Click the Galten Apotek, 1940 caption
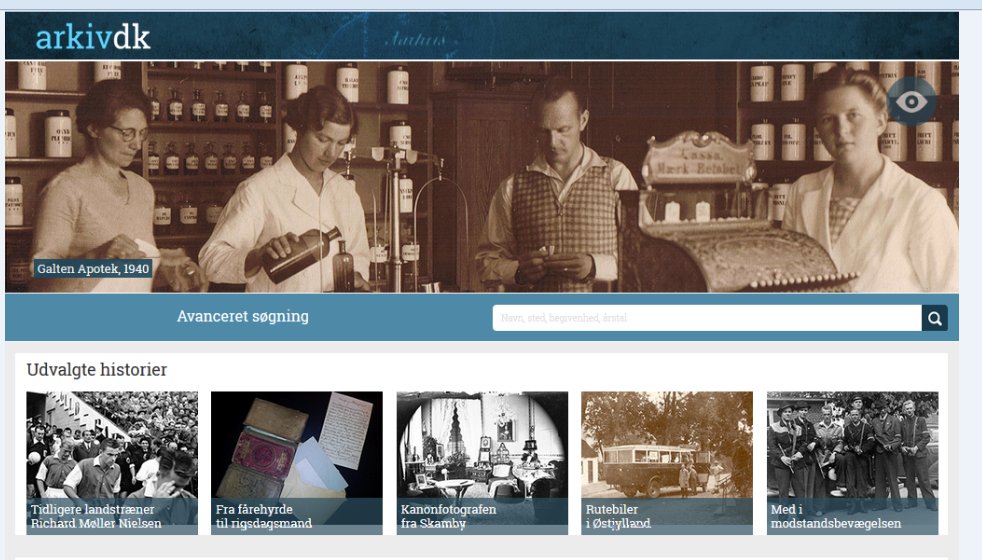Image resolution: width=982 pixels, height=560 pixels. (x=93, y=269)
